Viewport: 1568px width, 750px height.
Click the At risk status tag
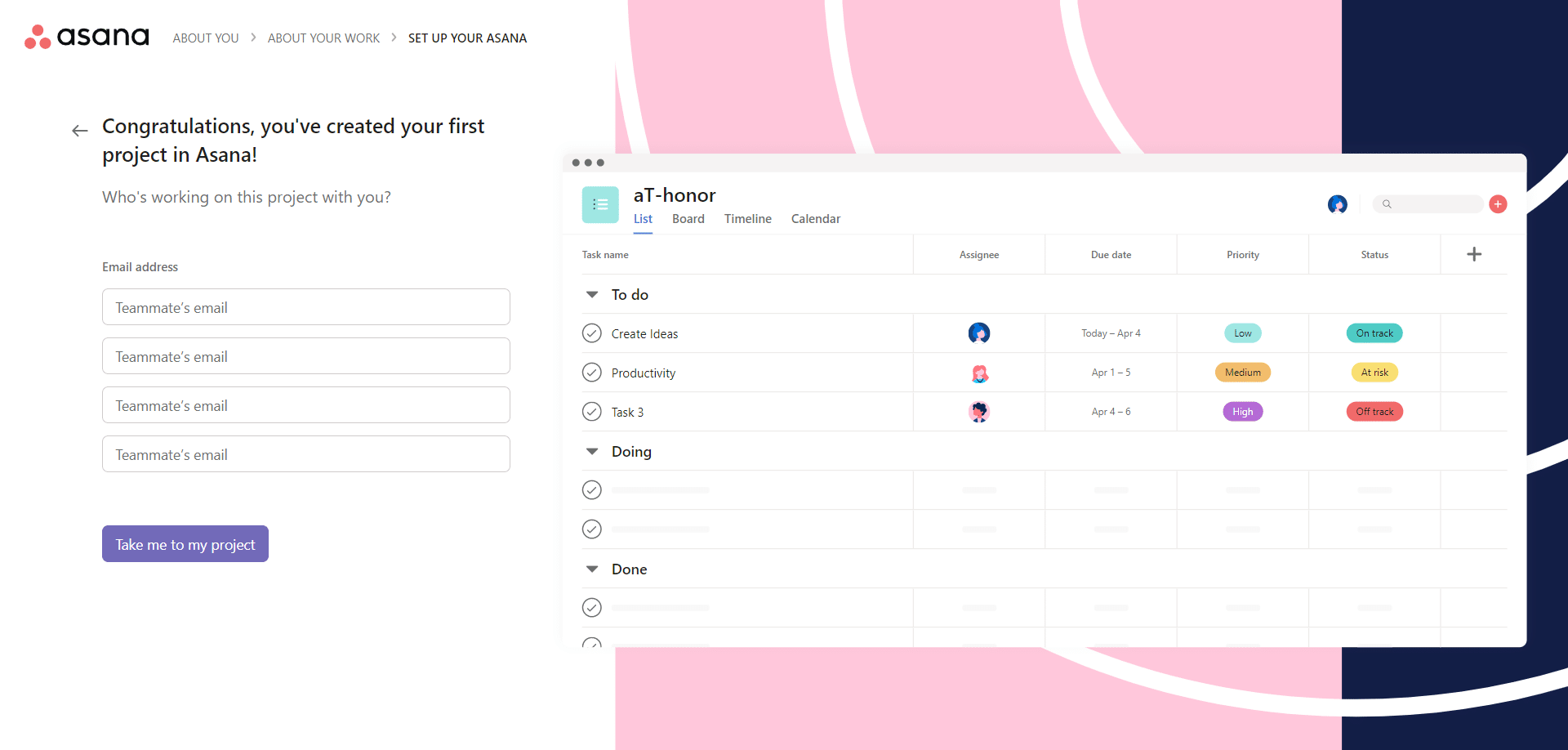pos(1374,373)
